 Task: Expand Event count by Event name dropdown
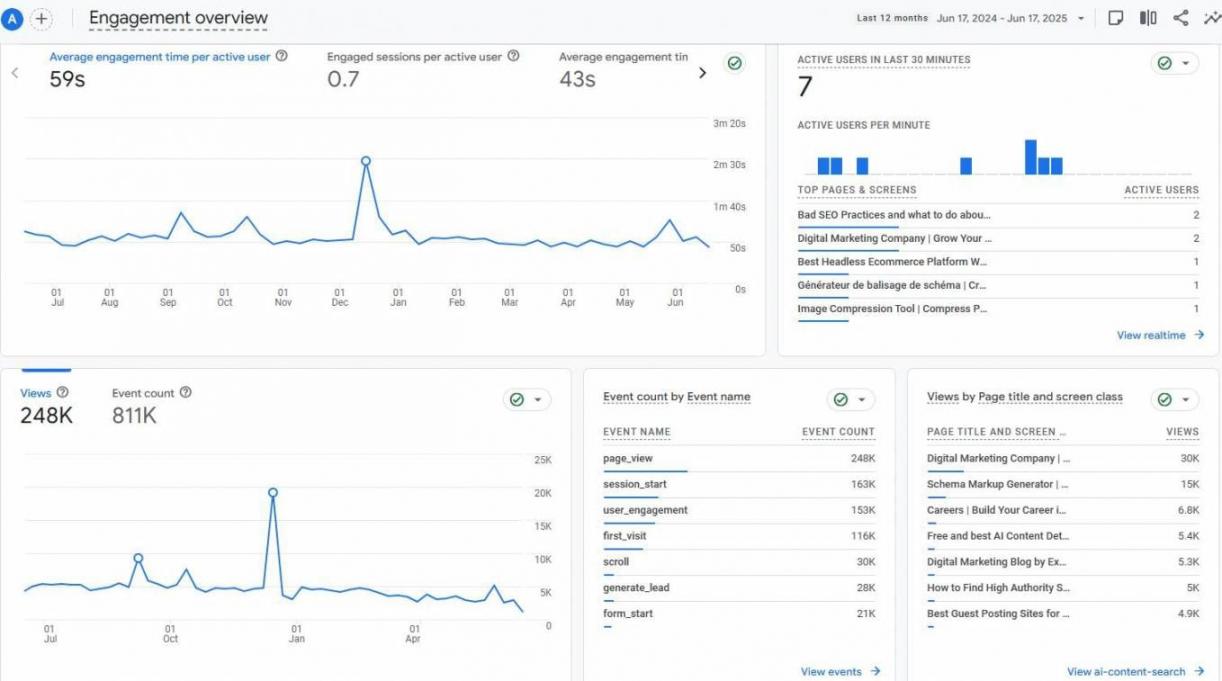862,399
